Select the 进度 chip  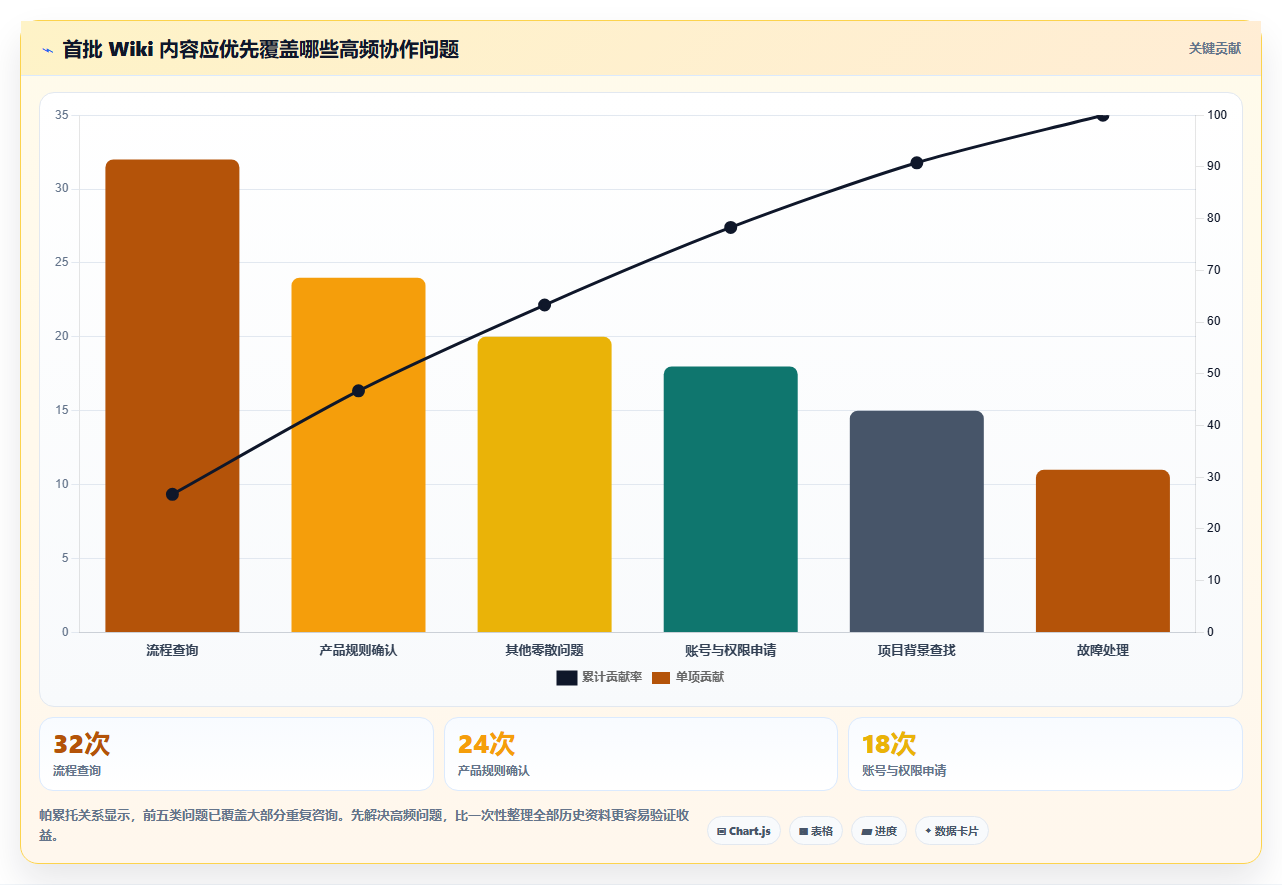coord(879,831)
